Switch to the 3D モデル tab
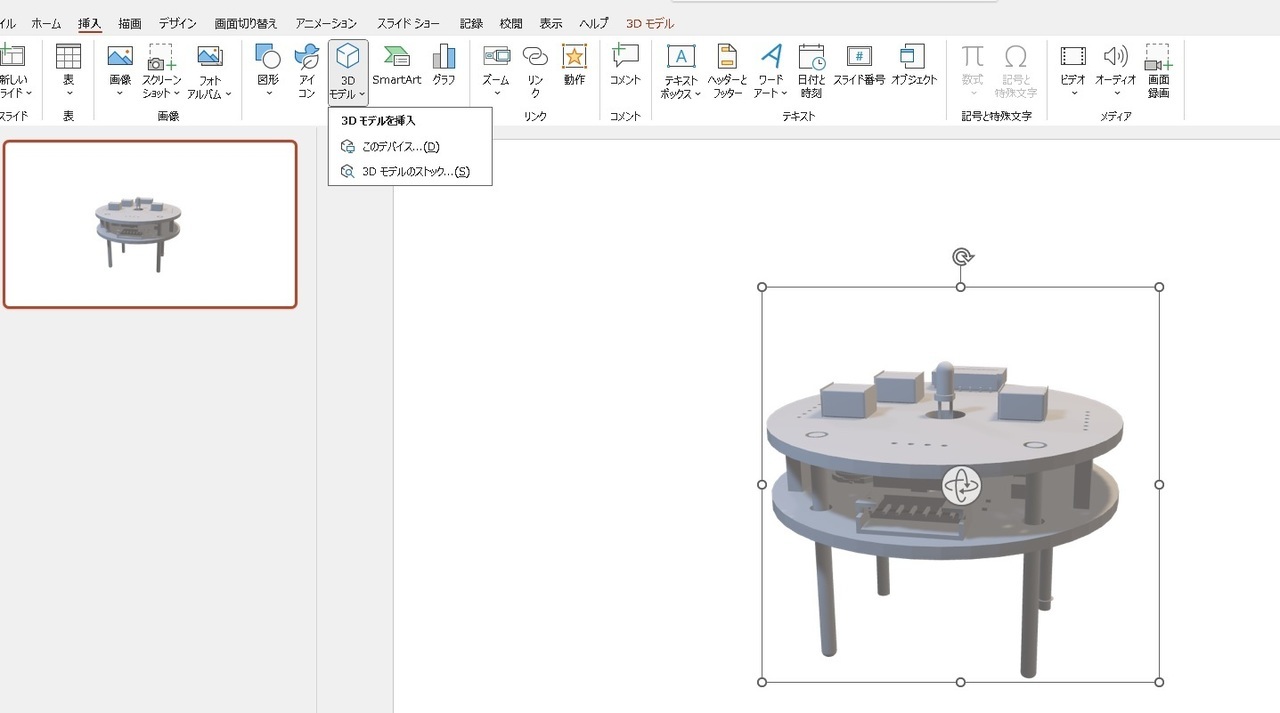 (650, 23)
